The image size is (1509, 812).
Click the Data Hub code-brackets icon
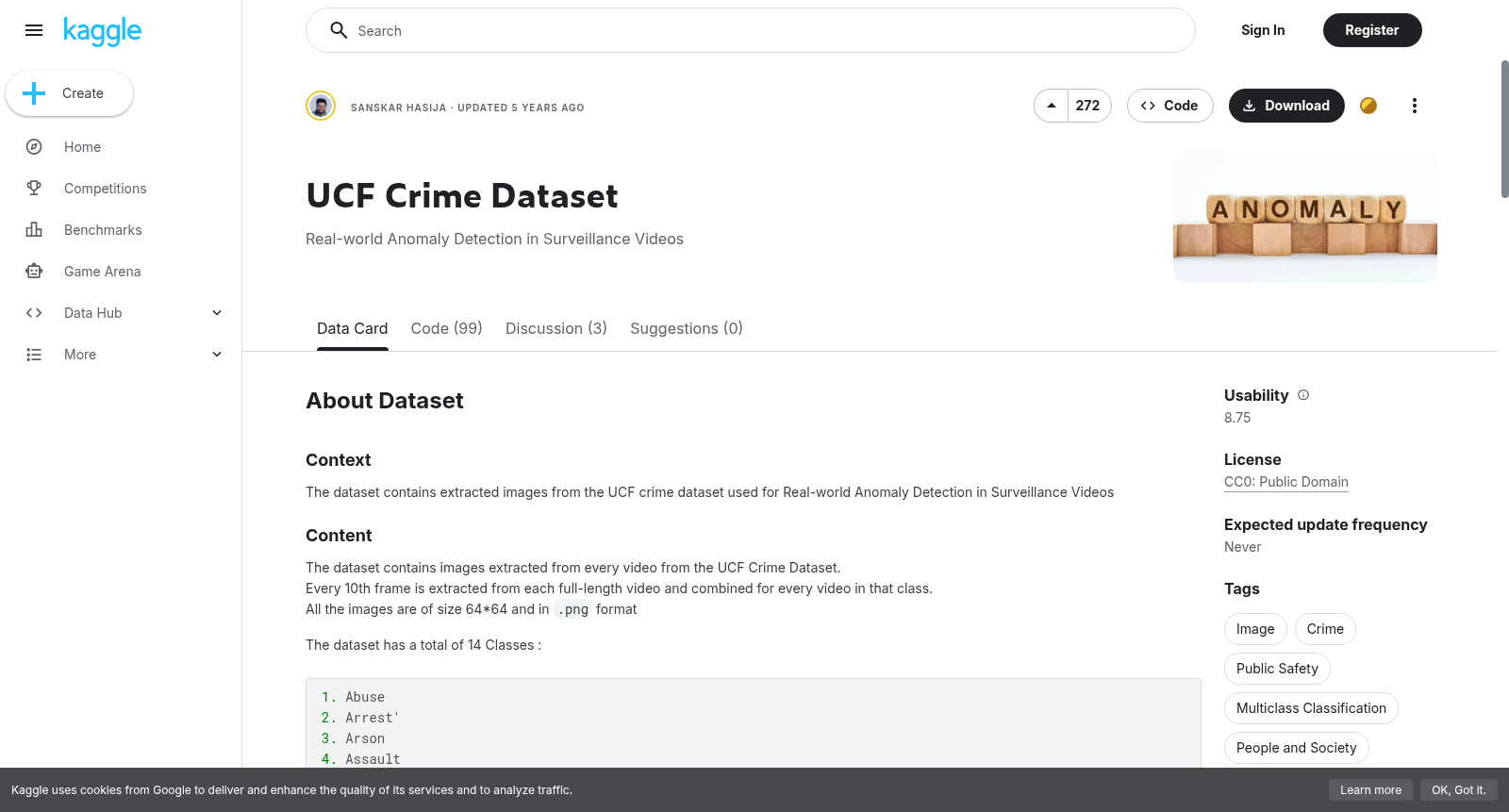[x=34, y=313]
